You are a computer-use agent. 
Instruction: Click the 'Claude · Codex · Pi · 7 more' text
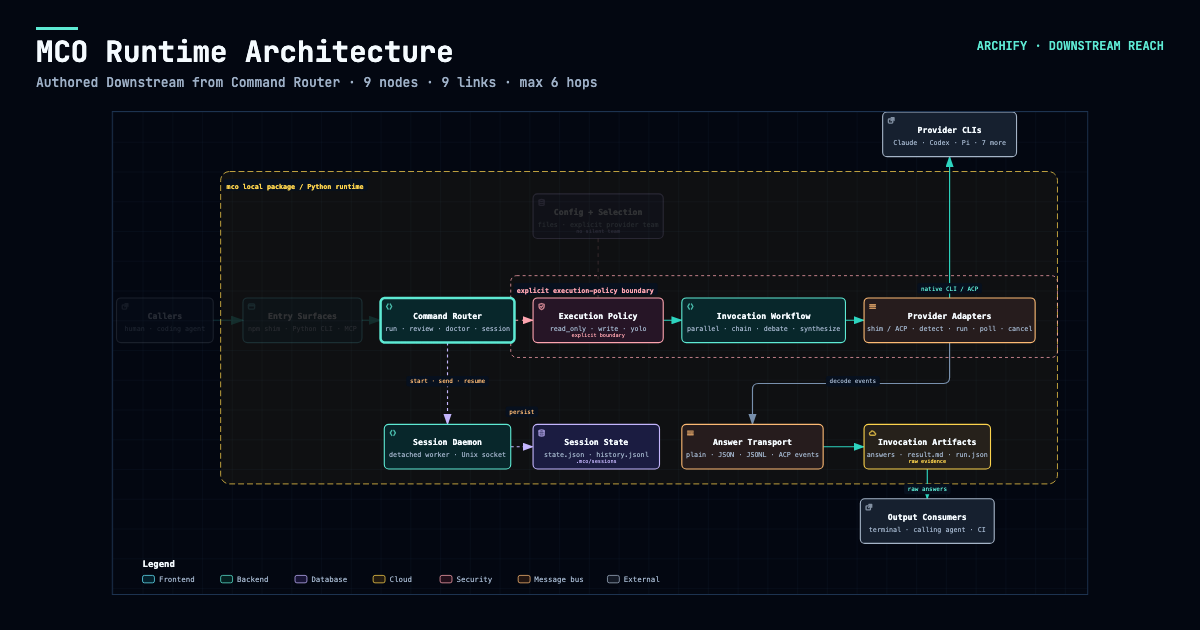tap(950, 143)
